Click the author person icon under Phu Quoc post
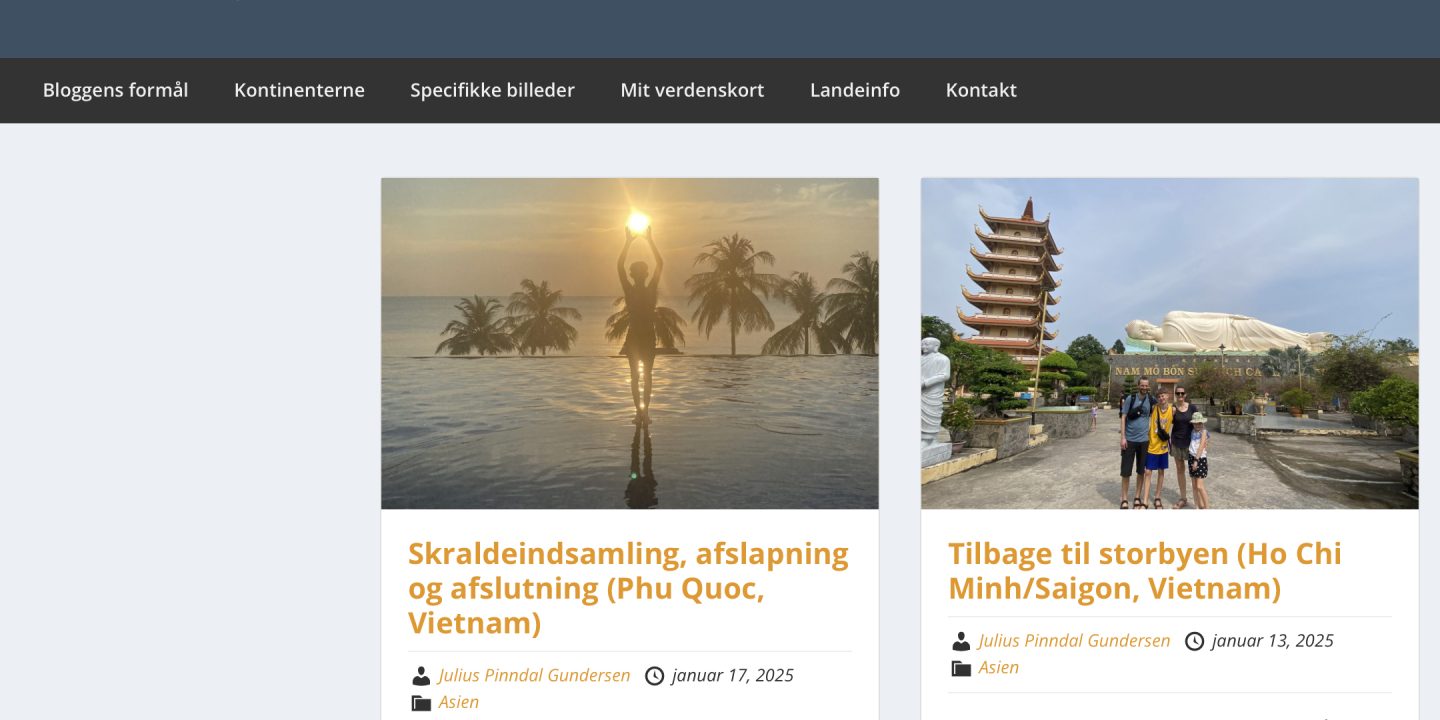The width and height of the screenshot is (1440, 720). 421,676
